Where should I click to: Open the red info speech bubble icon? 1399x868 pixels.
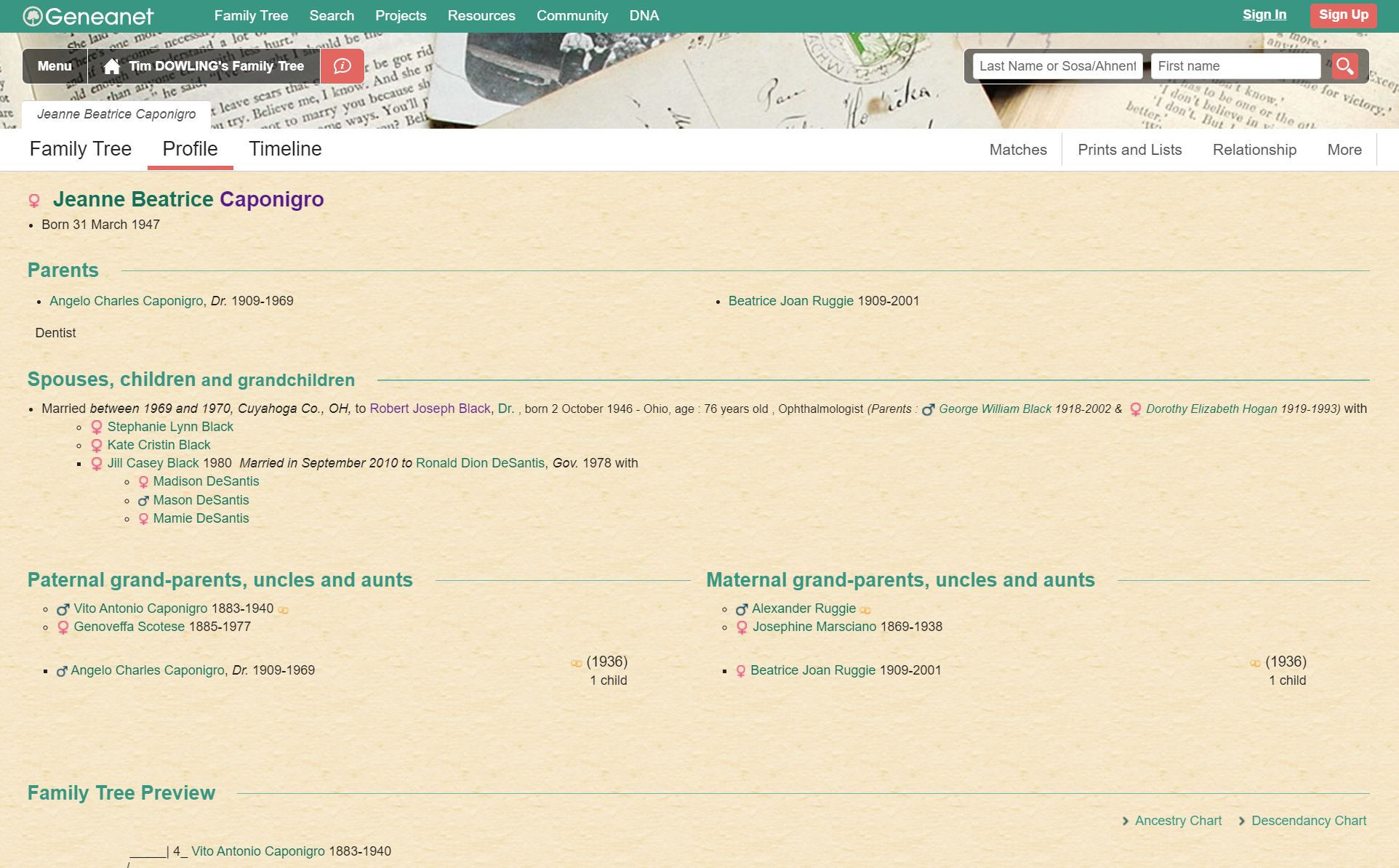click(x=342, y=66)
